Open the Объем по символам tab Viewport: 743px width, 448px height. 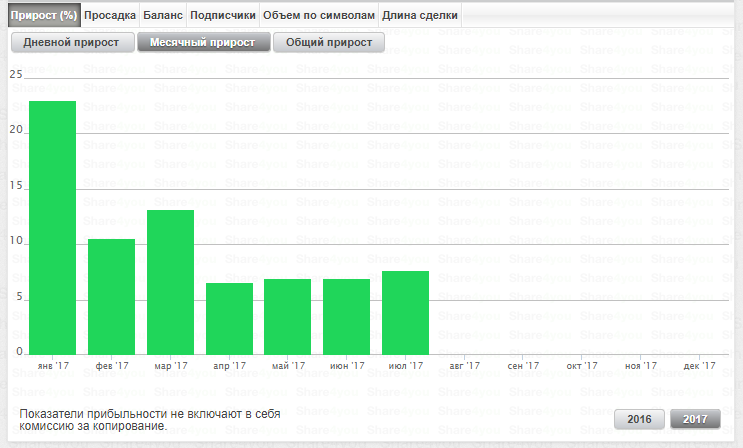click(x=320, y=16)
